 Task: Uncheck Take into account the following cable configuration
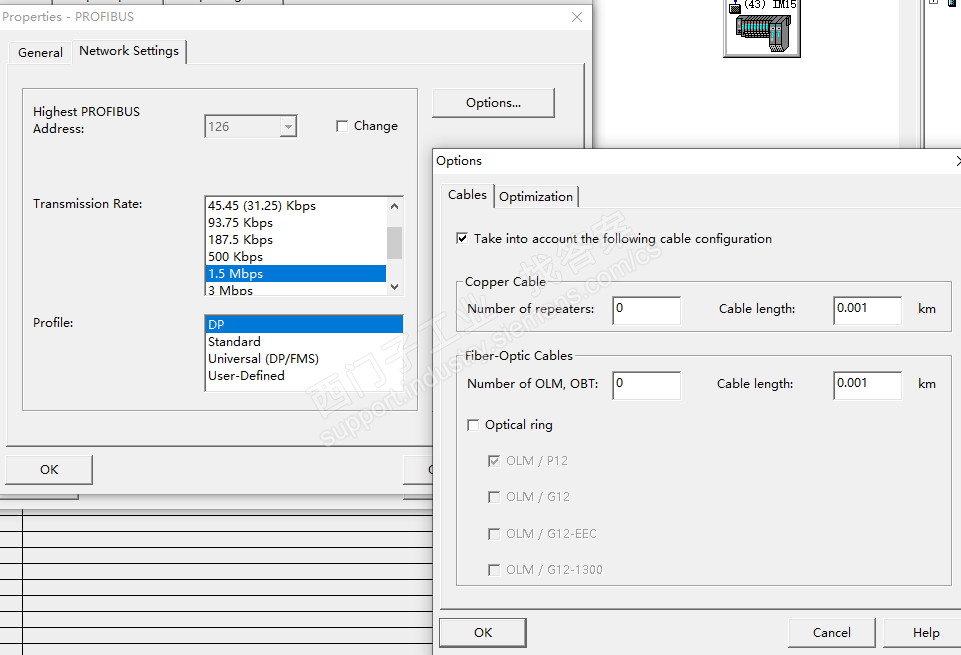(462, 238)
